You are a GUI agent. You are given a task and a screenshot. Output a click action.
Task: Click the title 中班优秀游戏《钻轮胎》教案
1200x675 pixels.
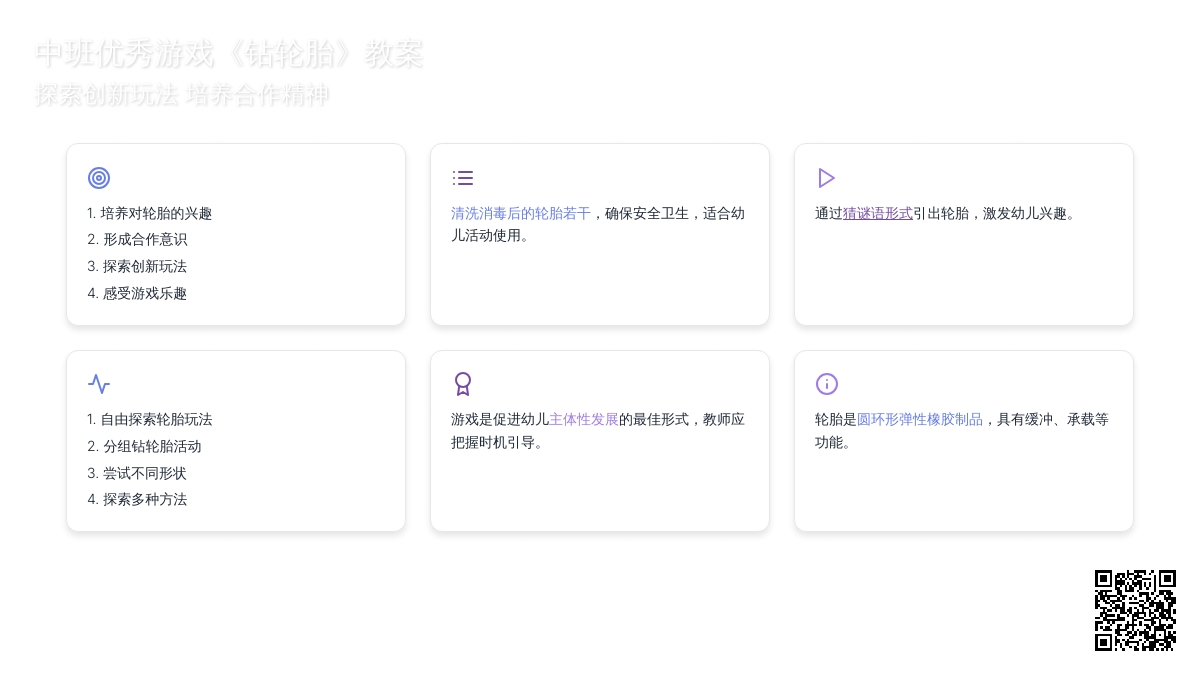coord(229,54)
